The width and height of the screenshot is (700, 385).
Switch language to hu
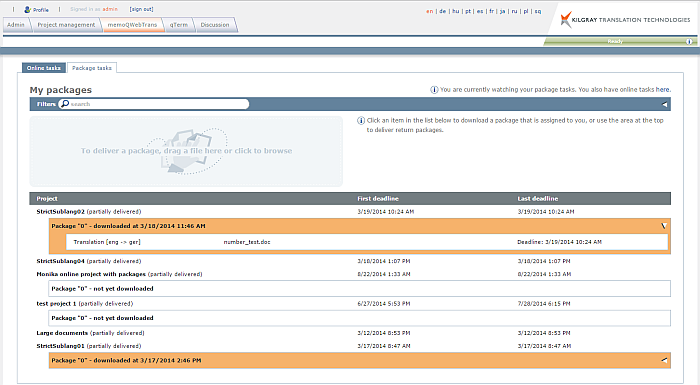455,11
